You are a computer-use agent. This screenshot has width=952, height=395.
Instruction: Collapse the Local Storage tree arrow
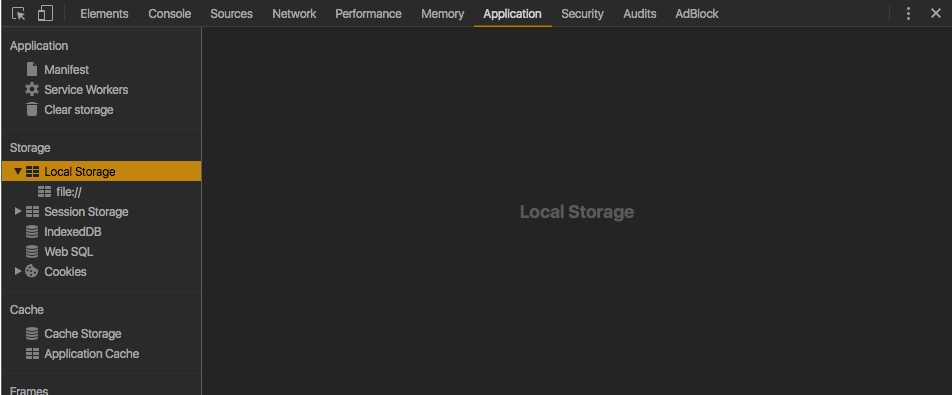tap(18, 171)
